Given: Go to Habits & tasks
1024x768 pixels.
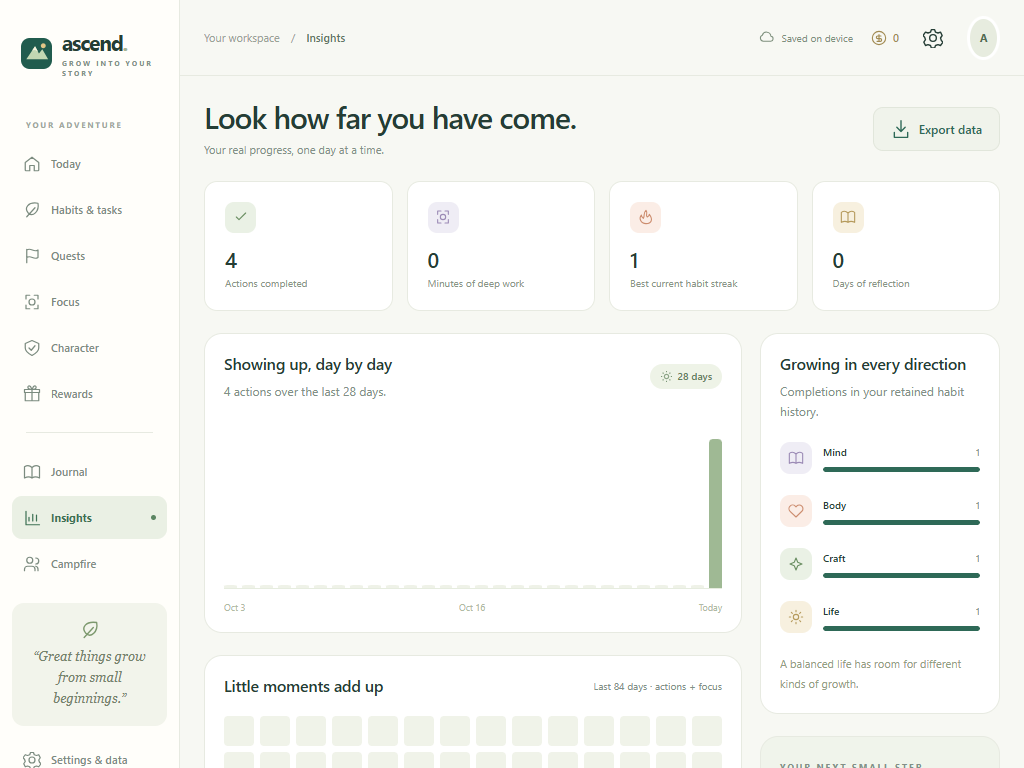Looking at the screenshot, I should (x=89, y=210).
